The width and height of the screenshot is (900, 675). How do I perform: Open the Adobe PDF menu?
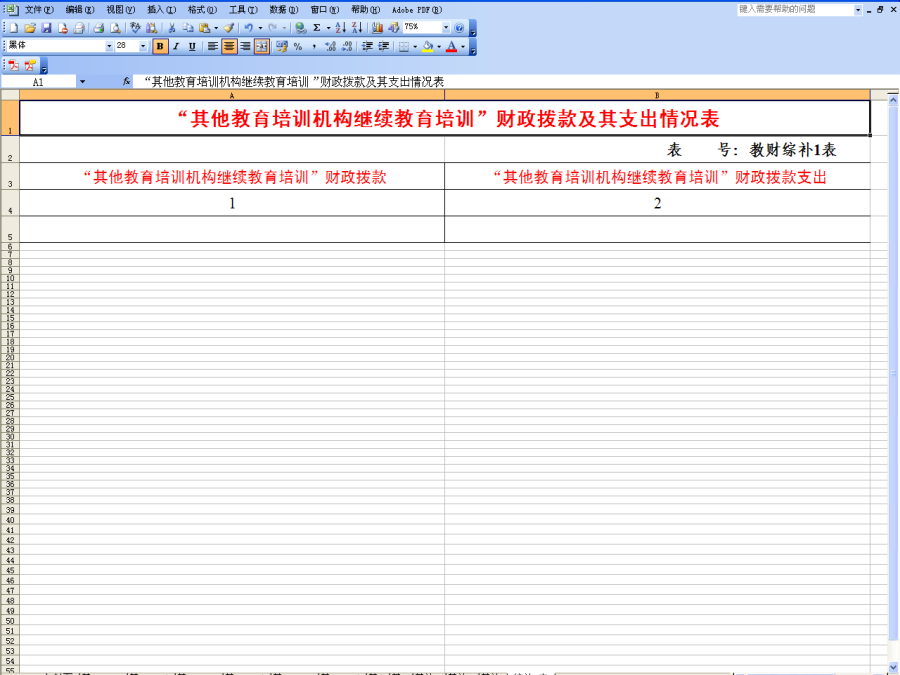[417, 10]
